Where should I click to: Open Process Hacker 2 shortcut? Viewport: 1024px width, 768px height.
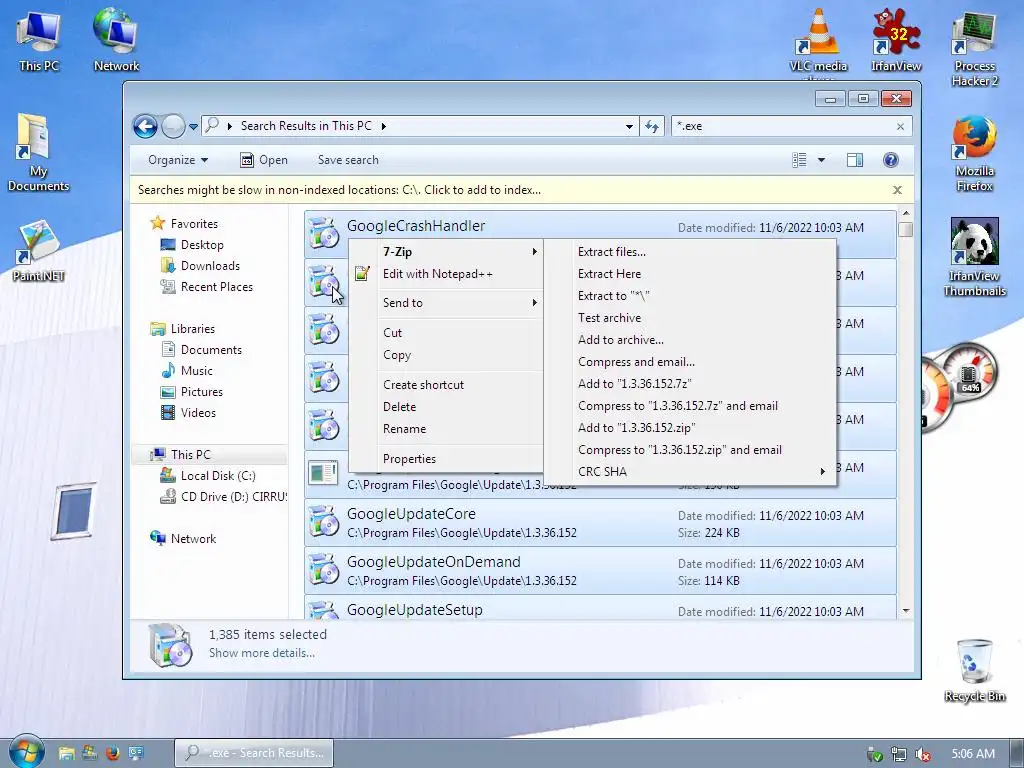pyautogui.click(x=974, y=49)
